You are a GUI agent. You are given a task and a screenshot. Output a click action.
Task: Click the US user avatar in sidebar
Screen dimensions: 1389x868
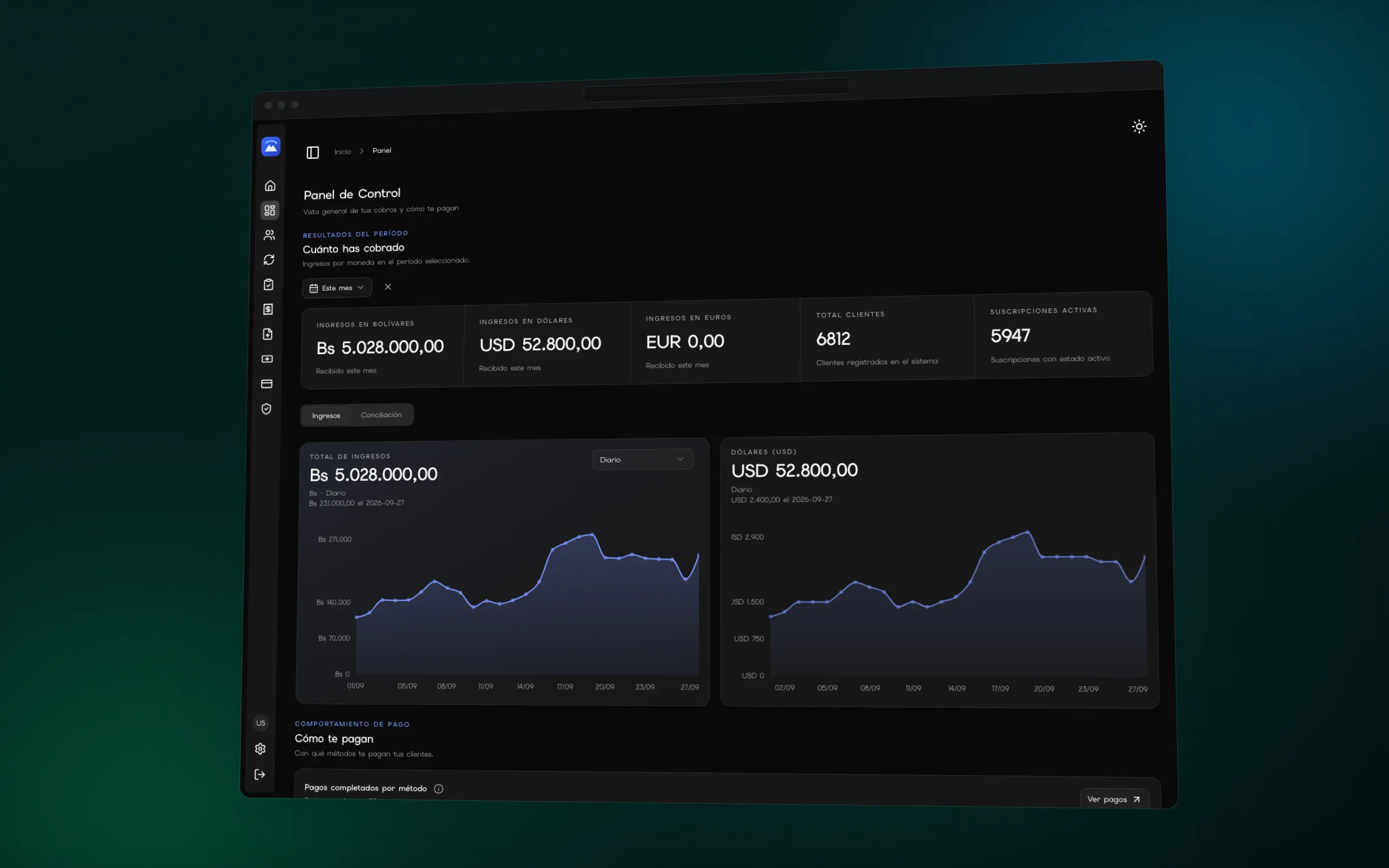[x=261, y=723]
